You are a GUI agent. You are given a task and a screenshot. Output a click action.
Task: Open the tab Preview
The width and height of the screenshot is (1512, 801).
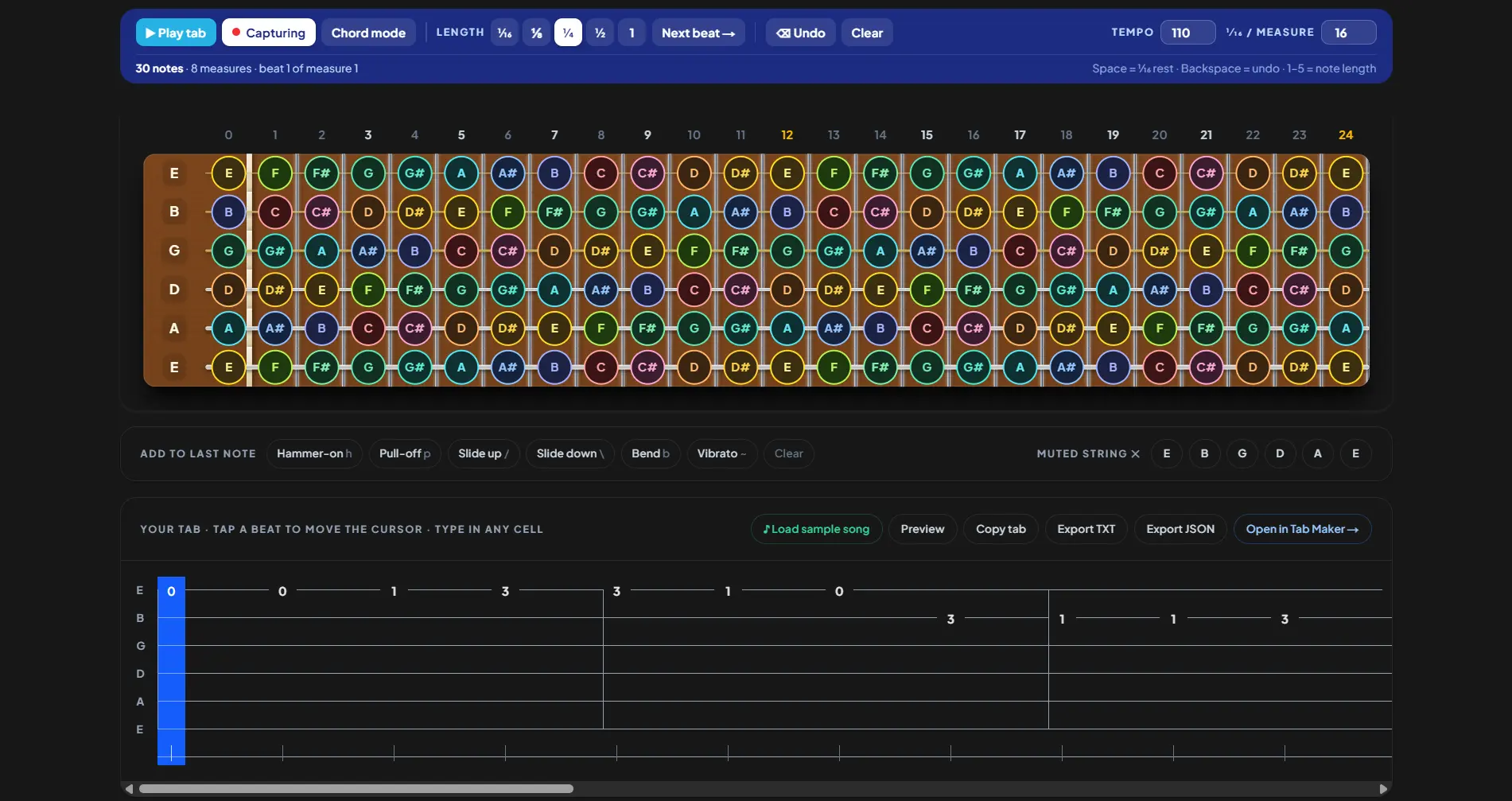tap(923, 529)
